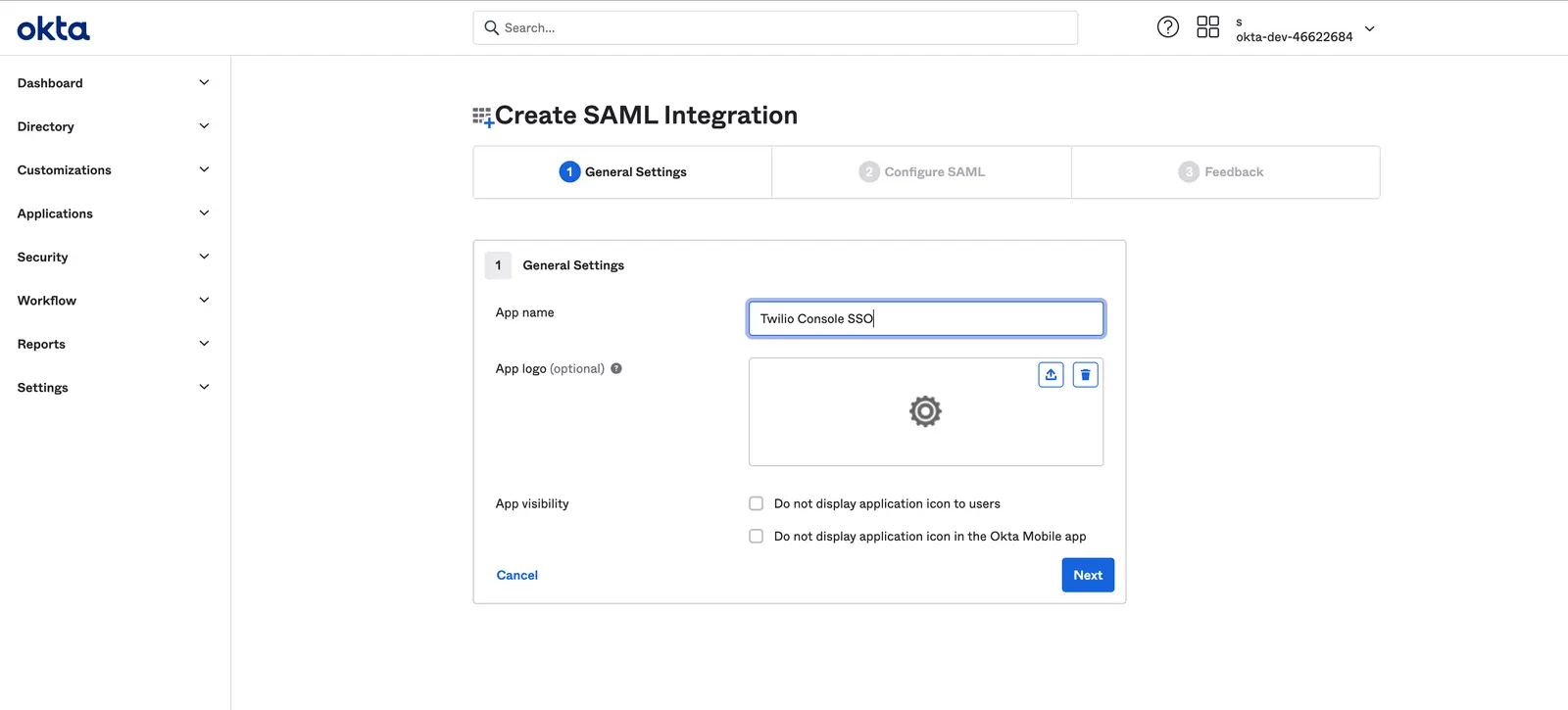Open the apps grid icon
This screenshot has height=710, width=1568.
[1207, 27]
